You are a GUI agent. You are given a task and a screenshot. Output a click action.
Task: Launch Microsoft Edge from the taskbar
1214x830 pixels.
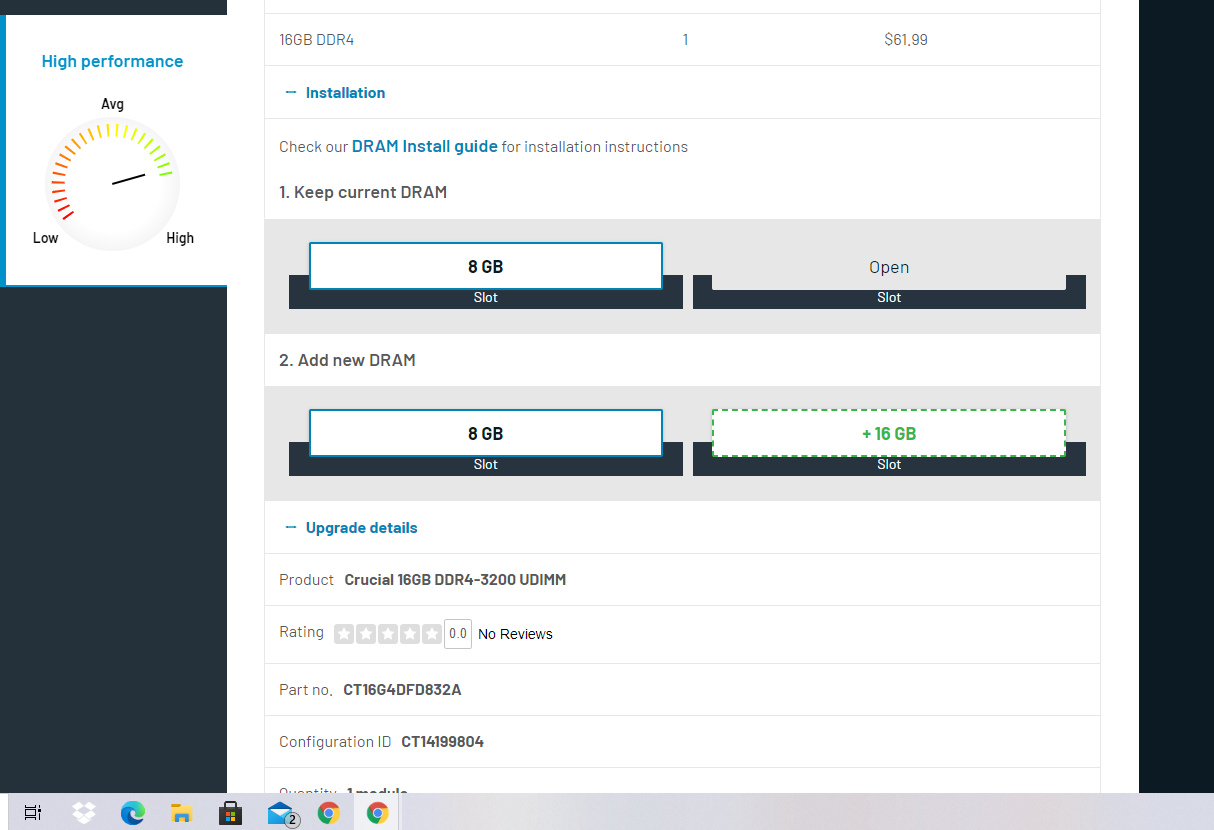pos(133,813)
